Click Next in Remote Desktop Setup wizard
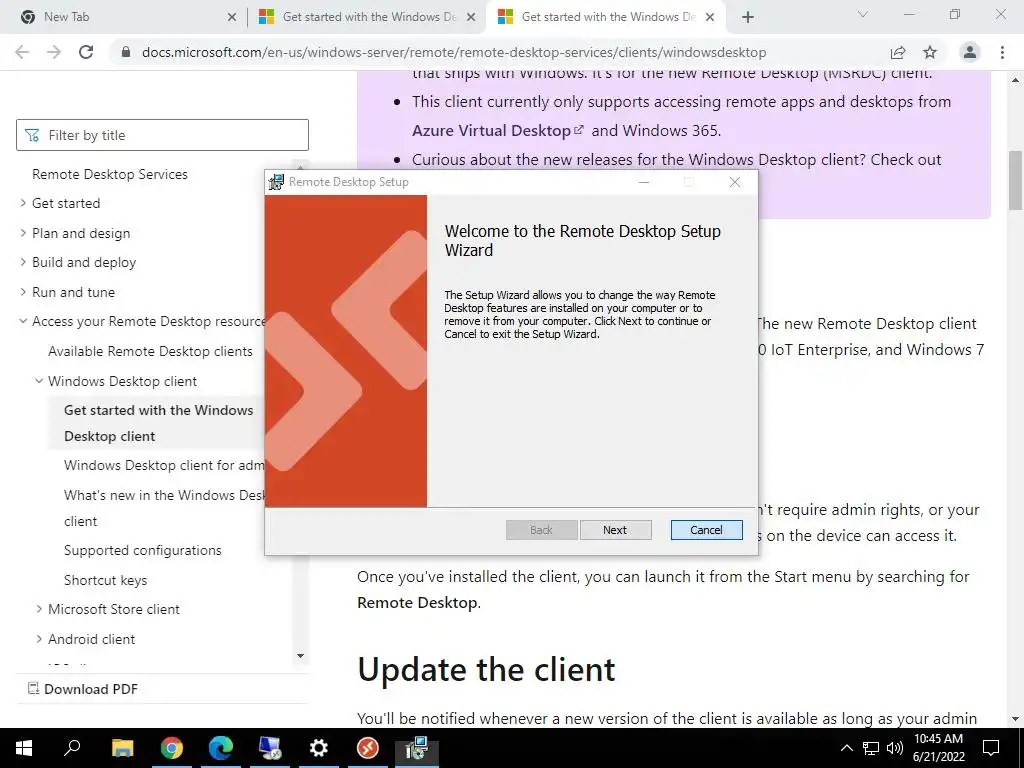The width and height of the screenshot is (1024, 768). tap(615, 530)
